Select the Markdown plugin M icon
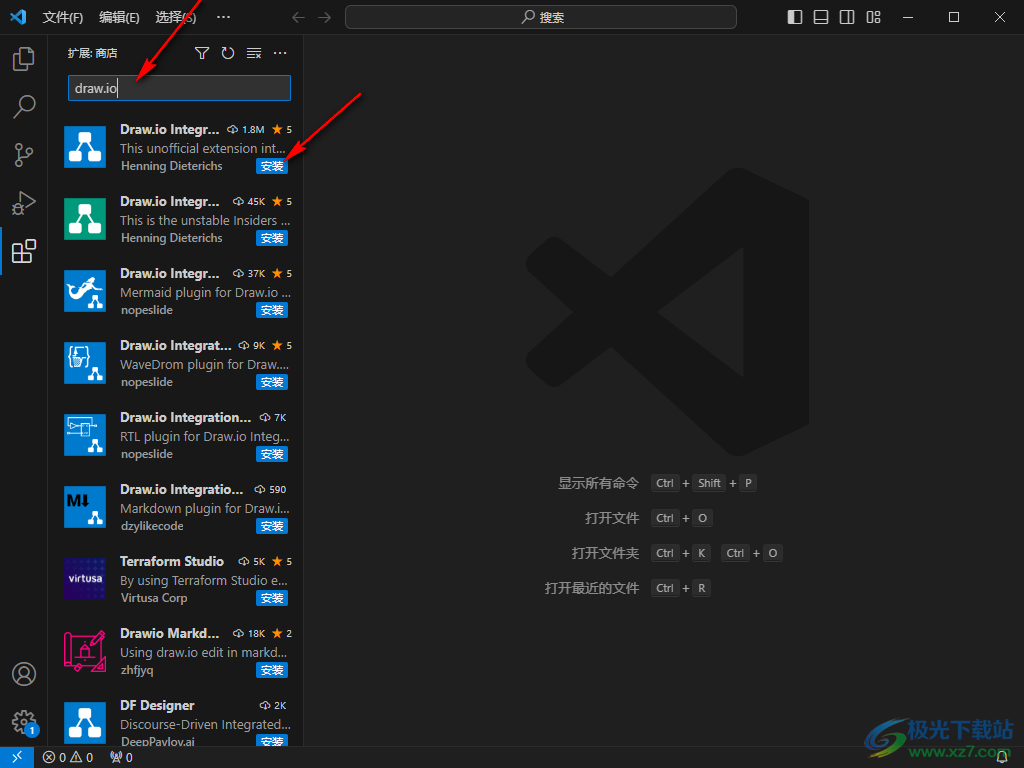The height and width of the screenshot is (768, 1024). (x=85, y=507)
